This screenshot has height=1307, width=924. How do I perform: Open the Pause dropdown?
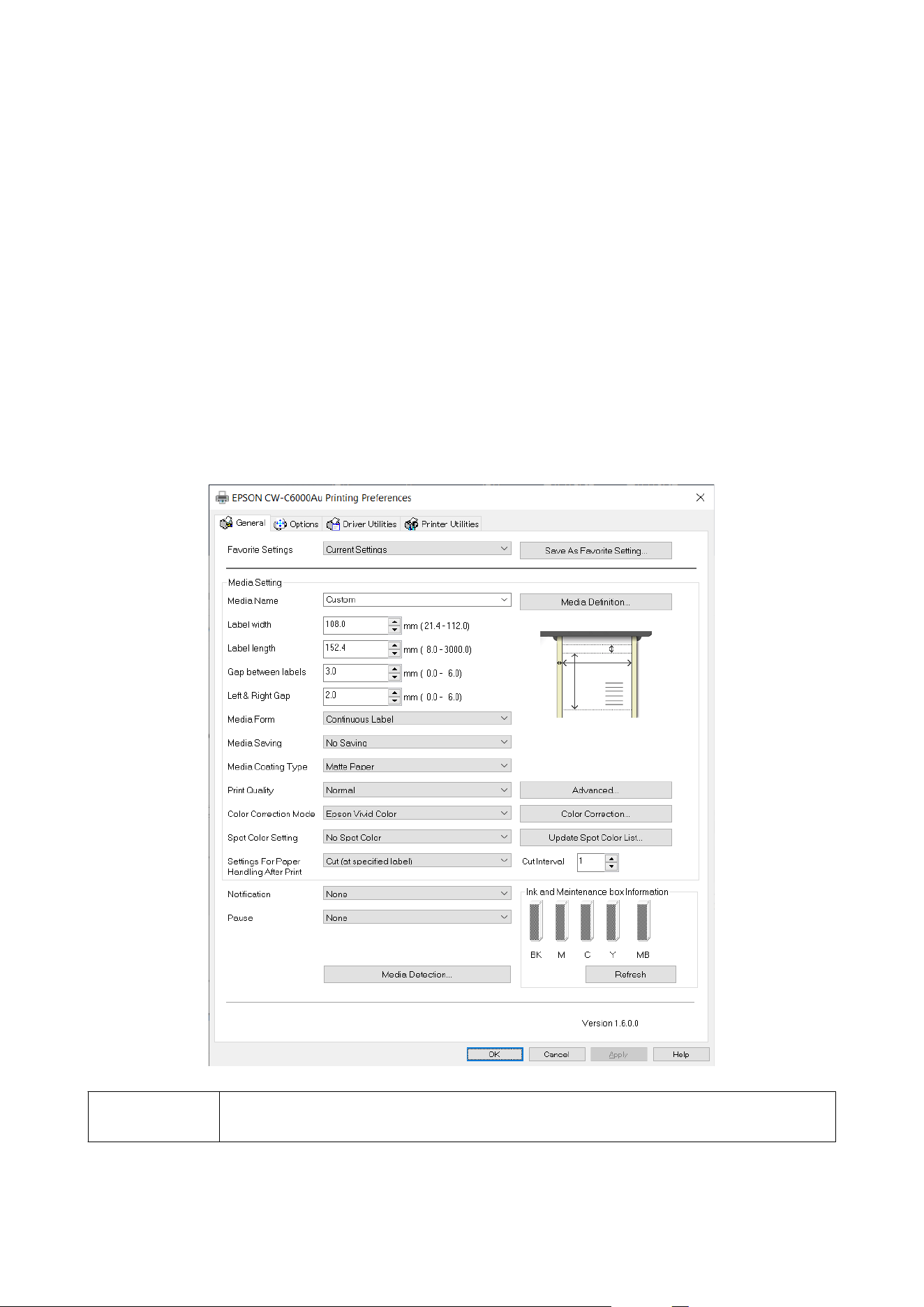coord(417,917)
